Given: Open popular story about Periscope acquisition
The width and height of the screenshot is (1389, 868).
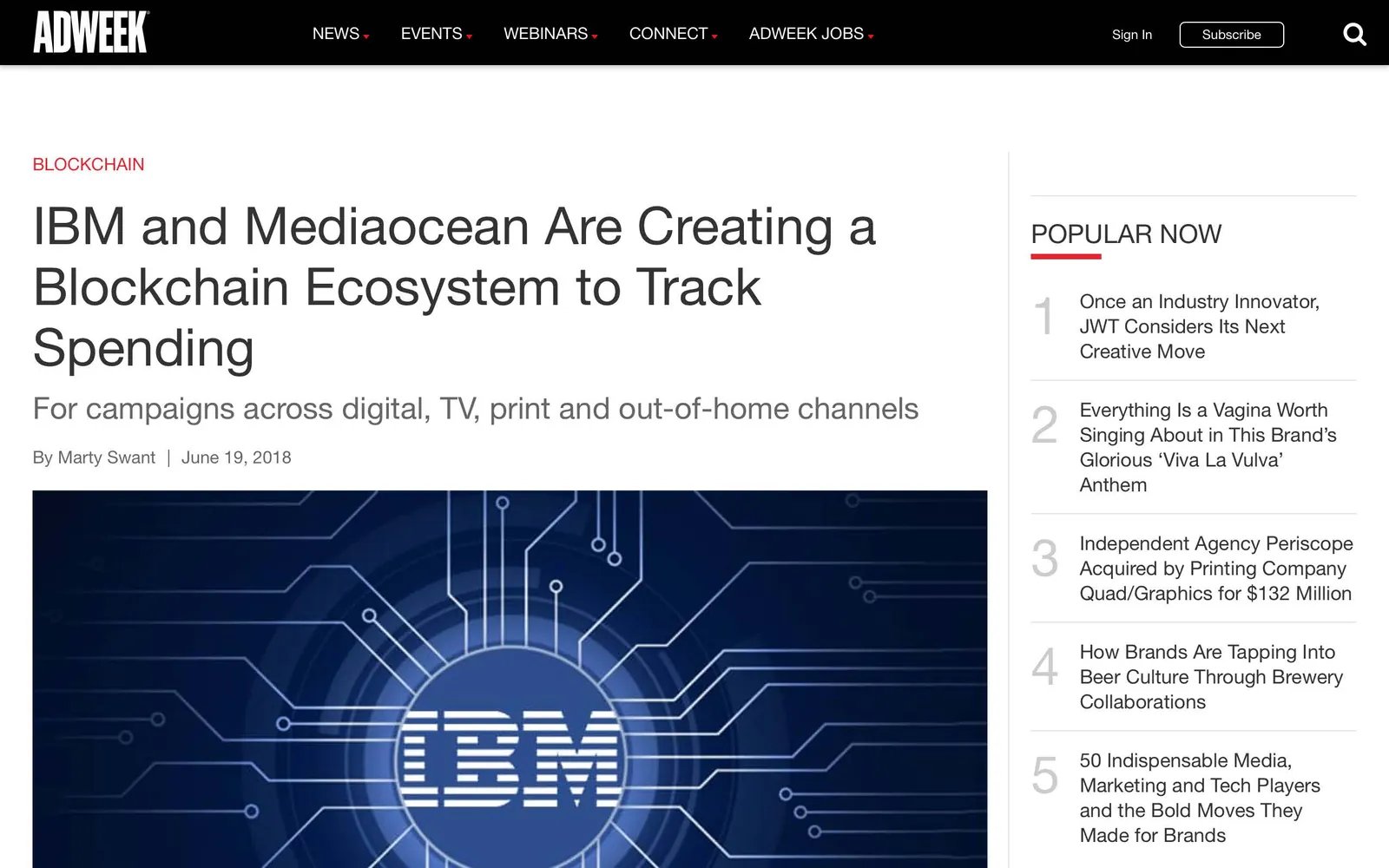Looking at the screenshot, I should pyautogui.click(x=1215, y=569).
